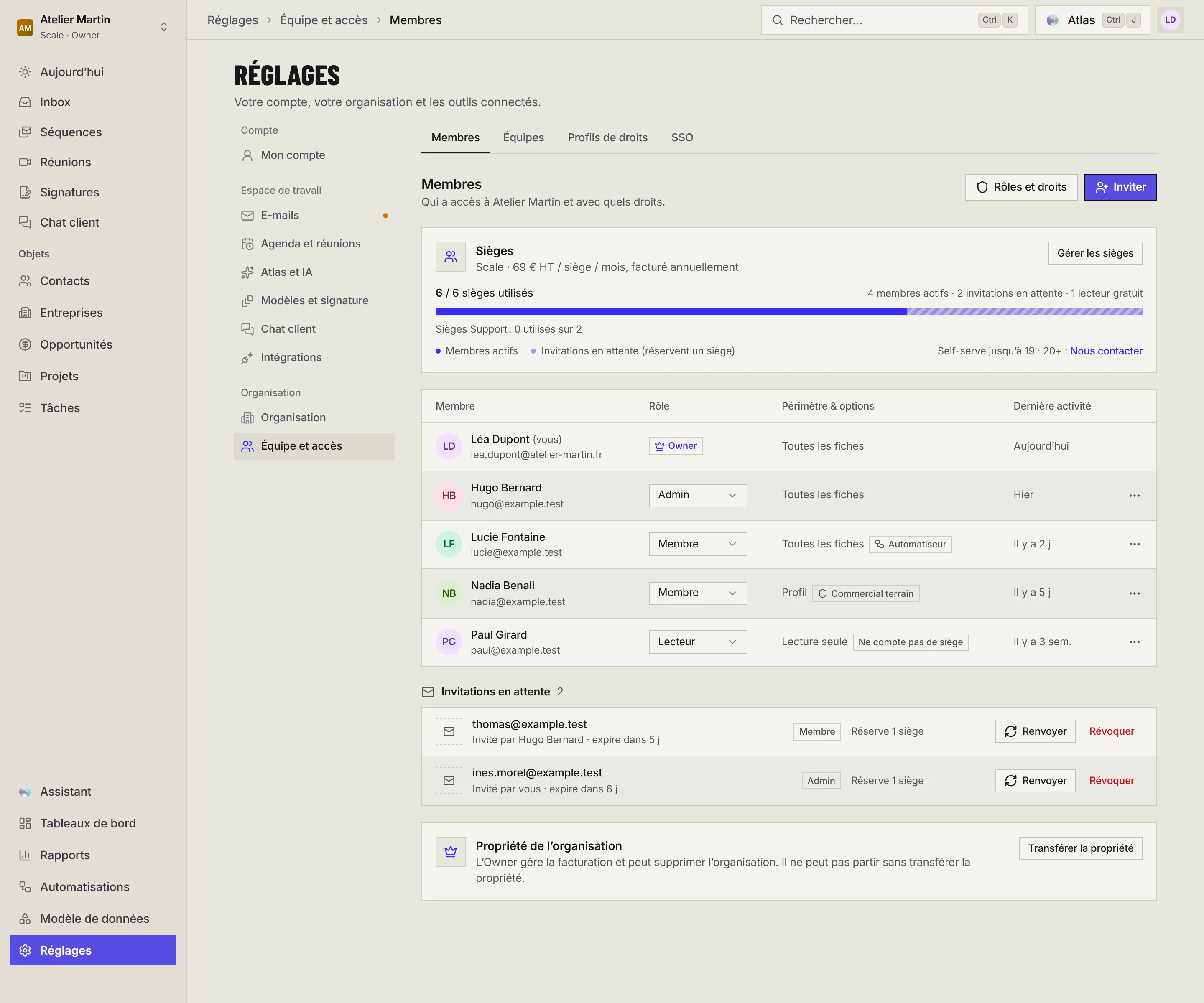Click the Inviter button

1120,187
